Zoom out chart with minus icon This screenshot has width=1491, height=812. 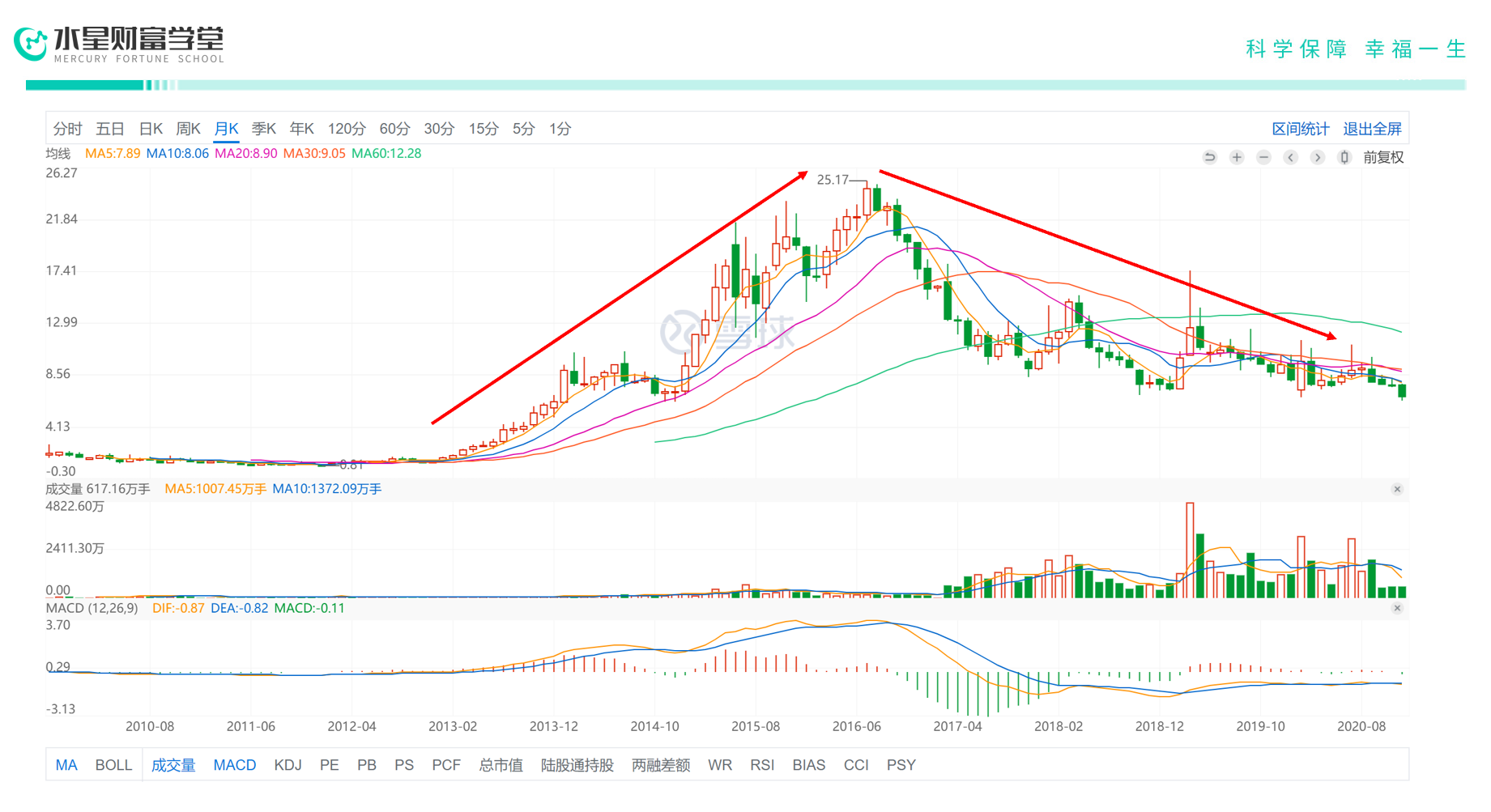[1263, 157]
